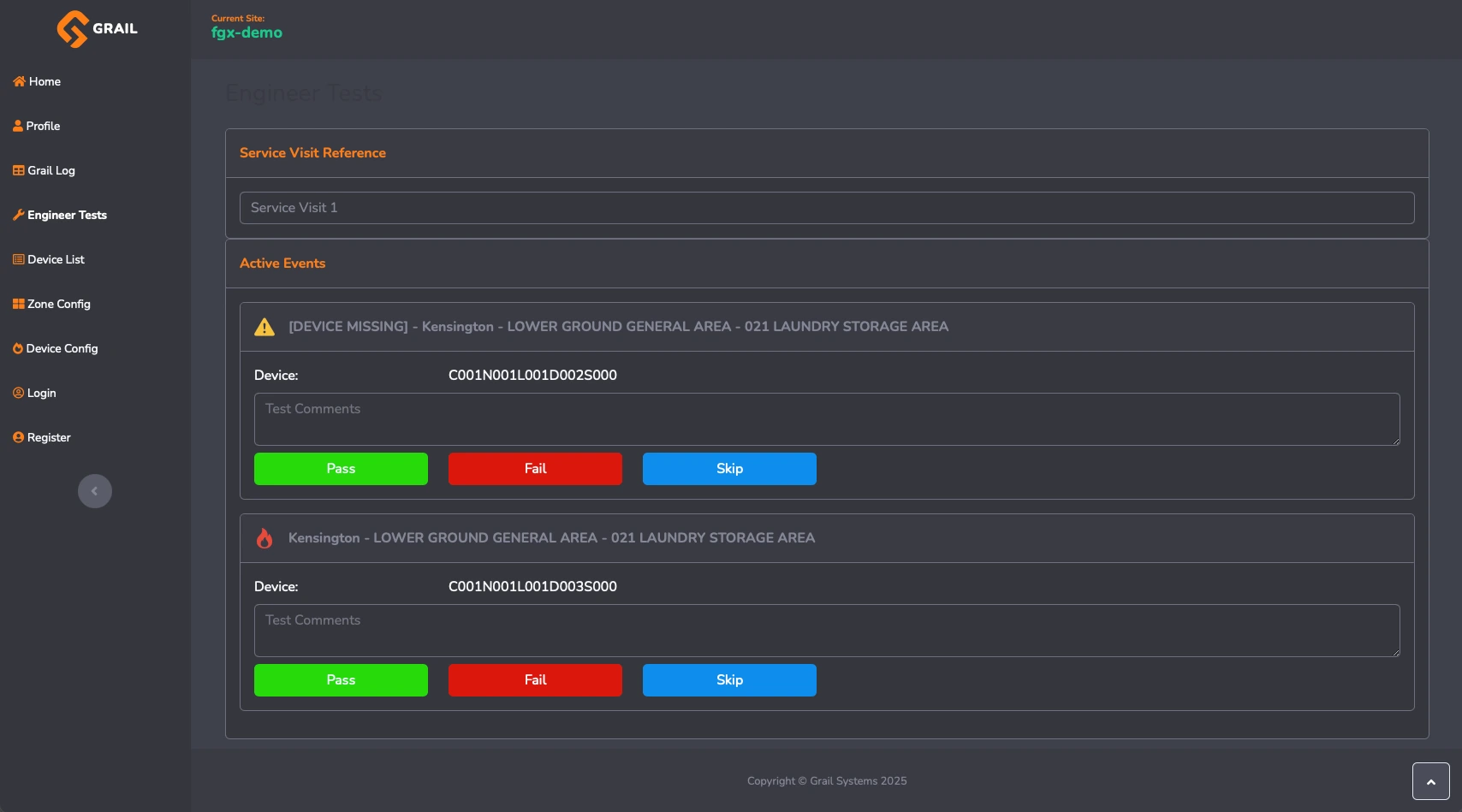
Task: Click the fire alarm flame icon
Action: pyautogui.click(x=264, y=538)
